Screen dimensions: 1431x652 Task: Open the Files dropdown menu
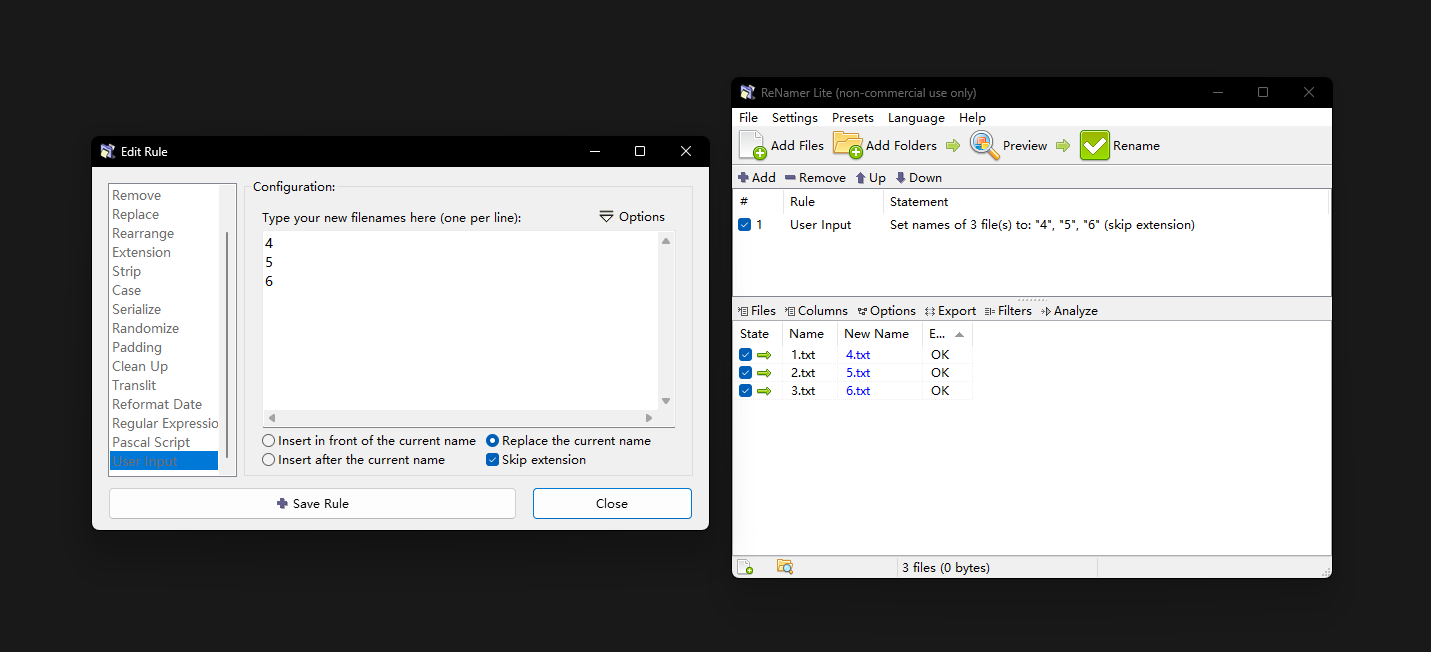757,311
